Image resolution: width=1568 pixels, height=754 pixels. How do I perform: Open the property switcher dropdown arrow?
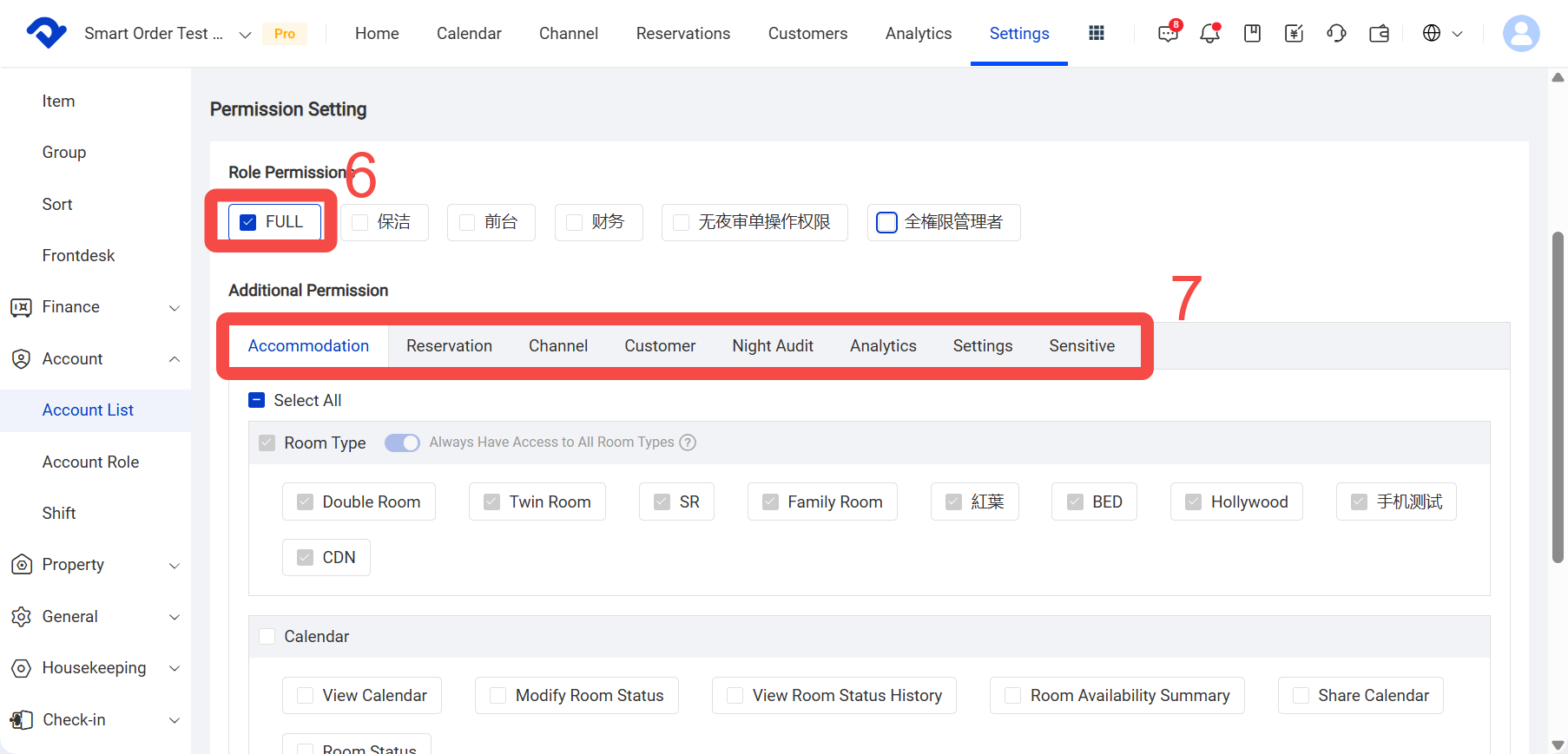coord(245,35)
